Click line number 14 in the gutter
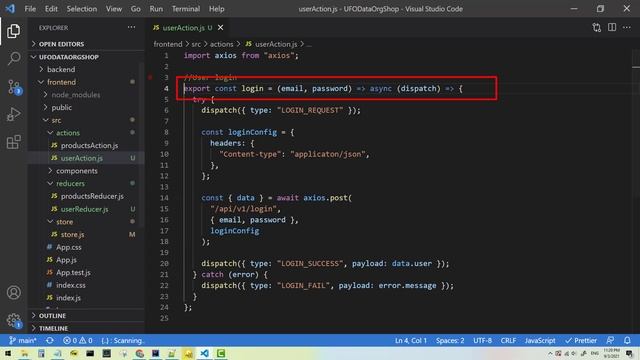640x360 pixels. pyautogui.click(x=164, y=198)
